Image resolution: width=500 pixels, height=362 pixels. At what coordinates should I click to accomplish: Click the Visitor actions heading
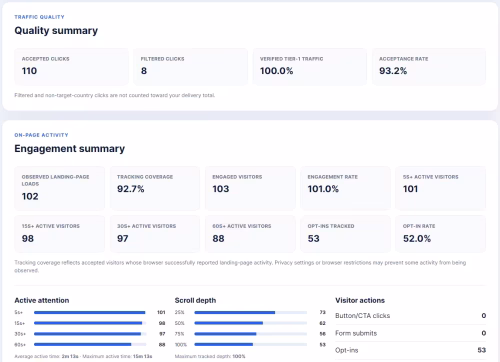pyautogui.click(x=360, y=300)
